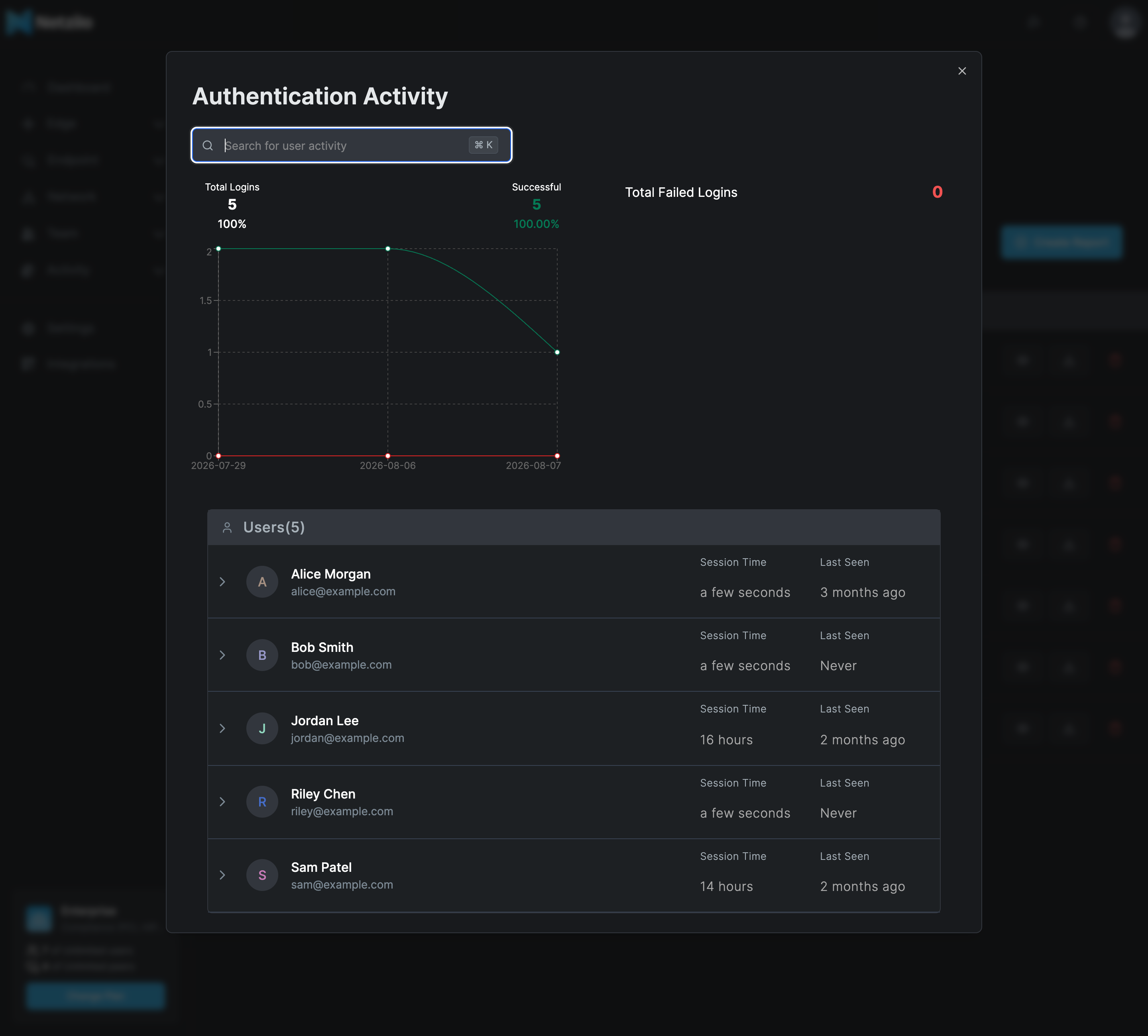Viewport: 1148px width, 1036px height.
Task: Click Jordan Lee's avatar letter J
Action: coord(262,729)
